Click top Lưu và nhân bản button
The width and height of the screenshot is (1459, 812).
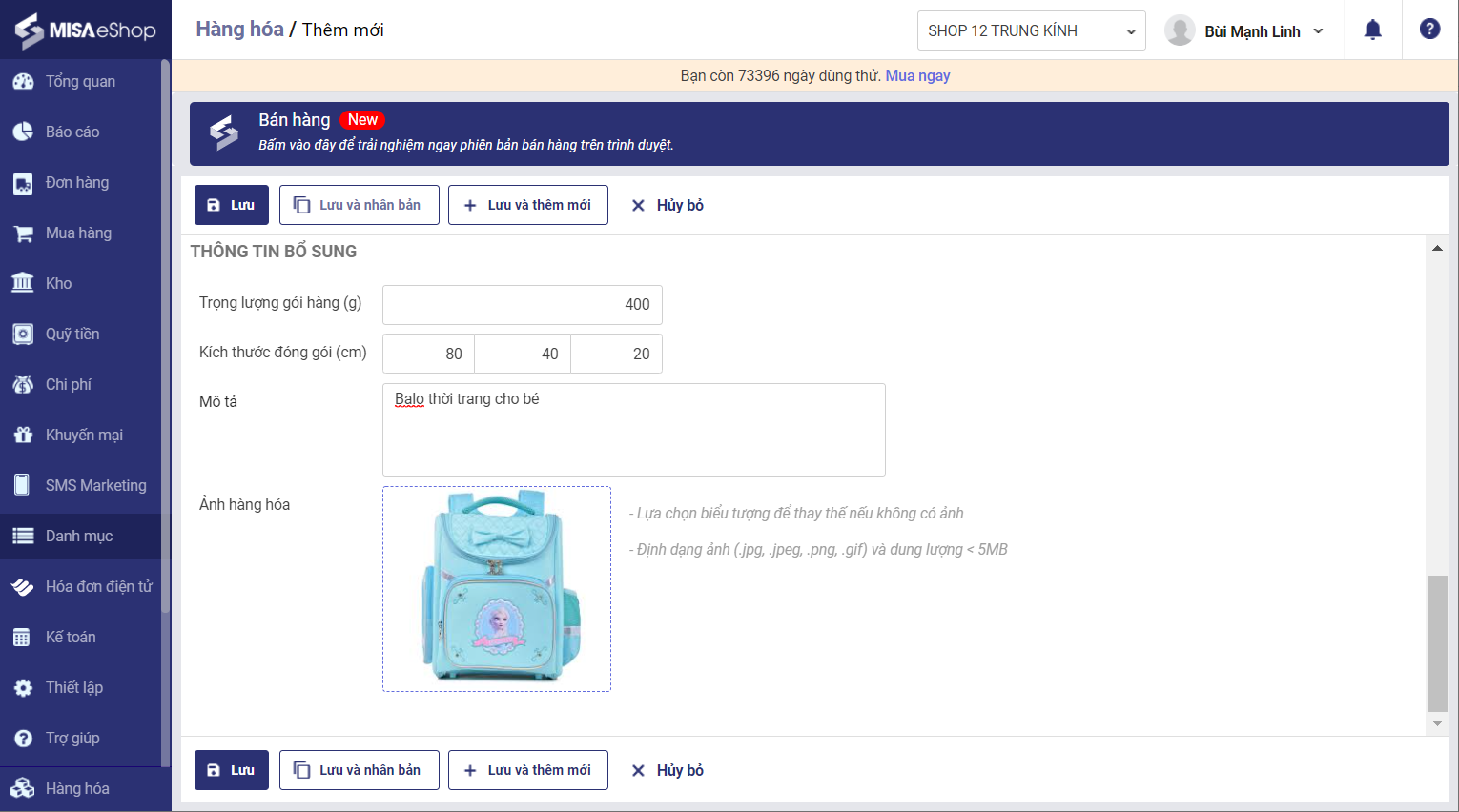(x=360, y=205)
